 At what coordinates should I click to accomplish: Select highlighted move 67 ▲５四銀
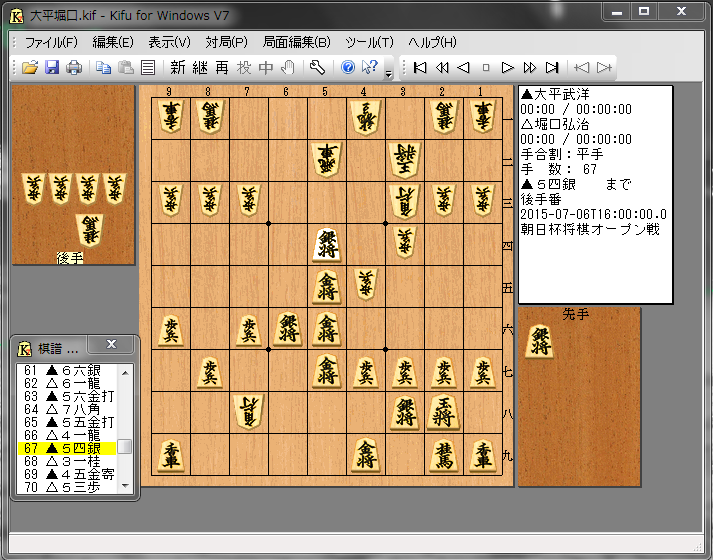[68, 448]
